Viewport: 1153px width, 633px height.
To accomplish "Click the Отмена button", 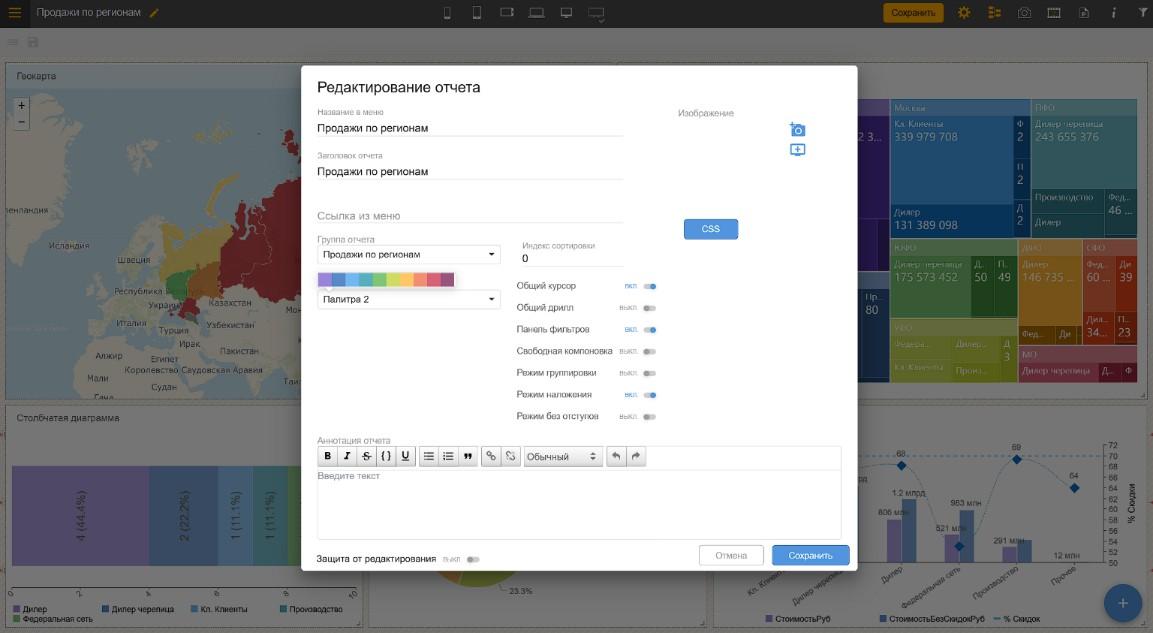I will point(731,555).
